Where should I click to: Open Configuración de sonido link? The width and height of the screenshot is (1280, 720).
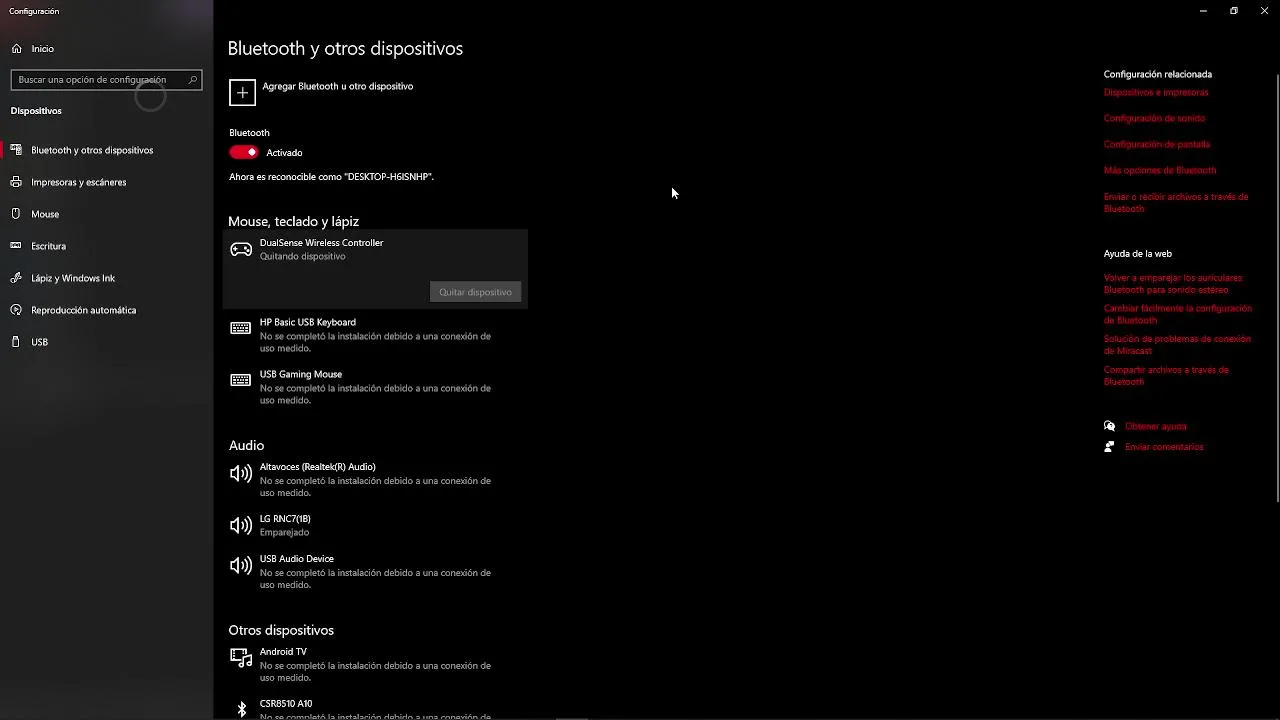[1154, 118]
